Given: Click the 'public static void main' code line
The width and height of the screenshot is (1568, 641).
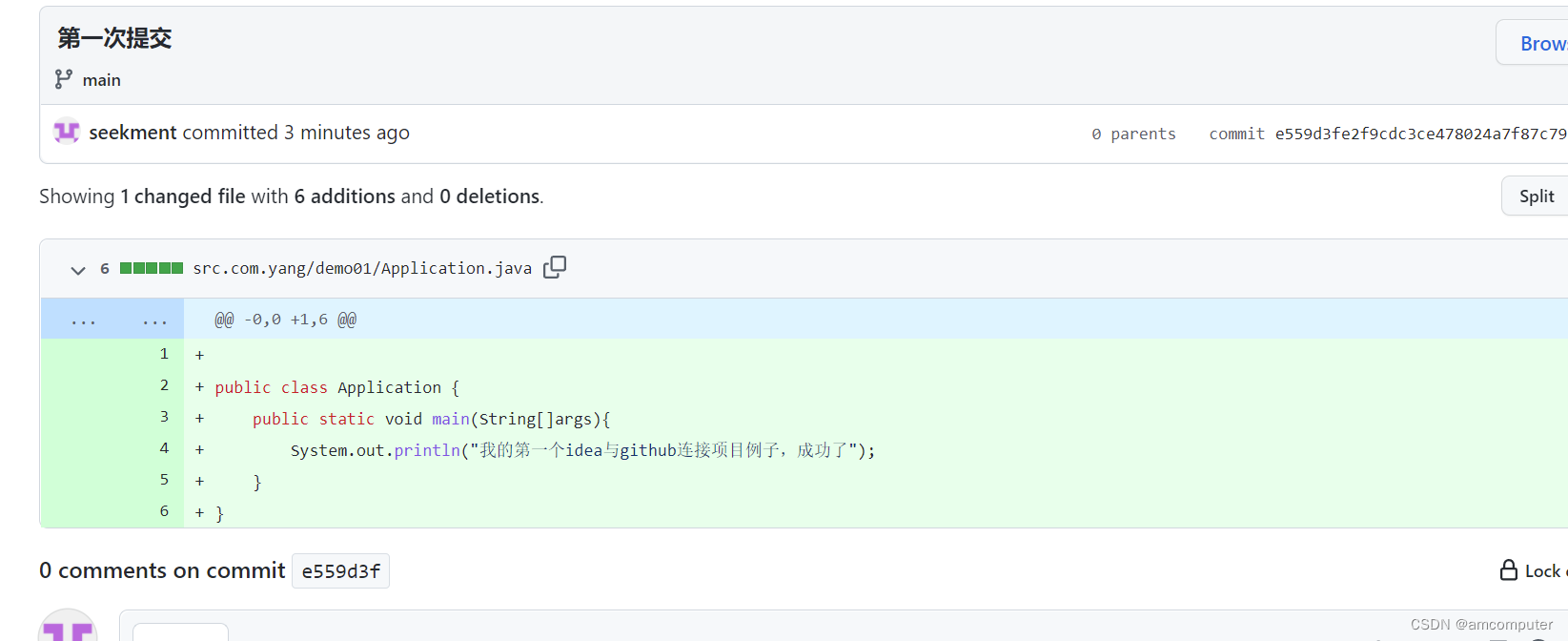Looking at the screenshot, I should 431,419.
